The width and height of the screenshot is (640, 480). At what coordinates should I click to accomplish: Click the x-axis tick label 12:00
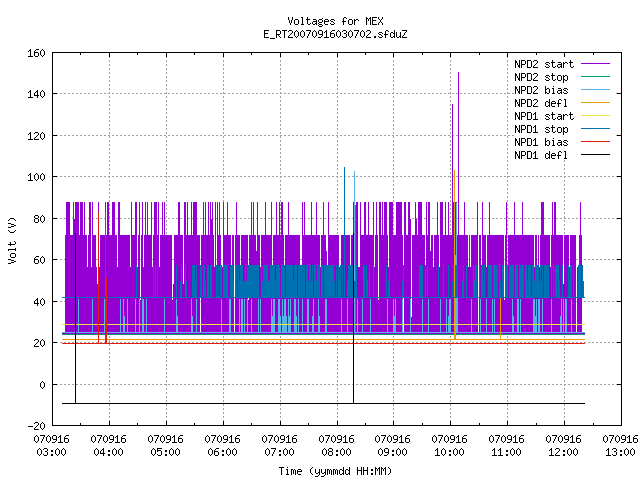(563, 452)
